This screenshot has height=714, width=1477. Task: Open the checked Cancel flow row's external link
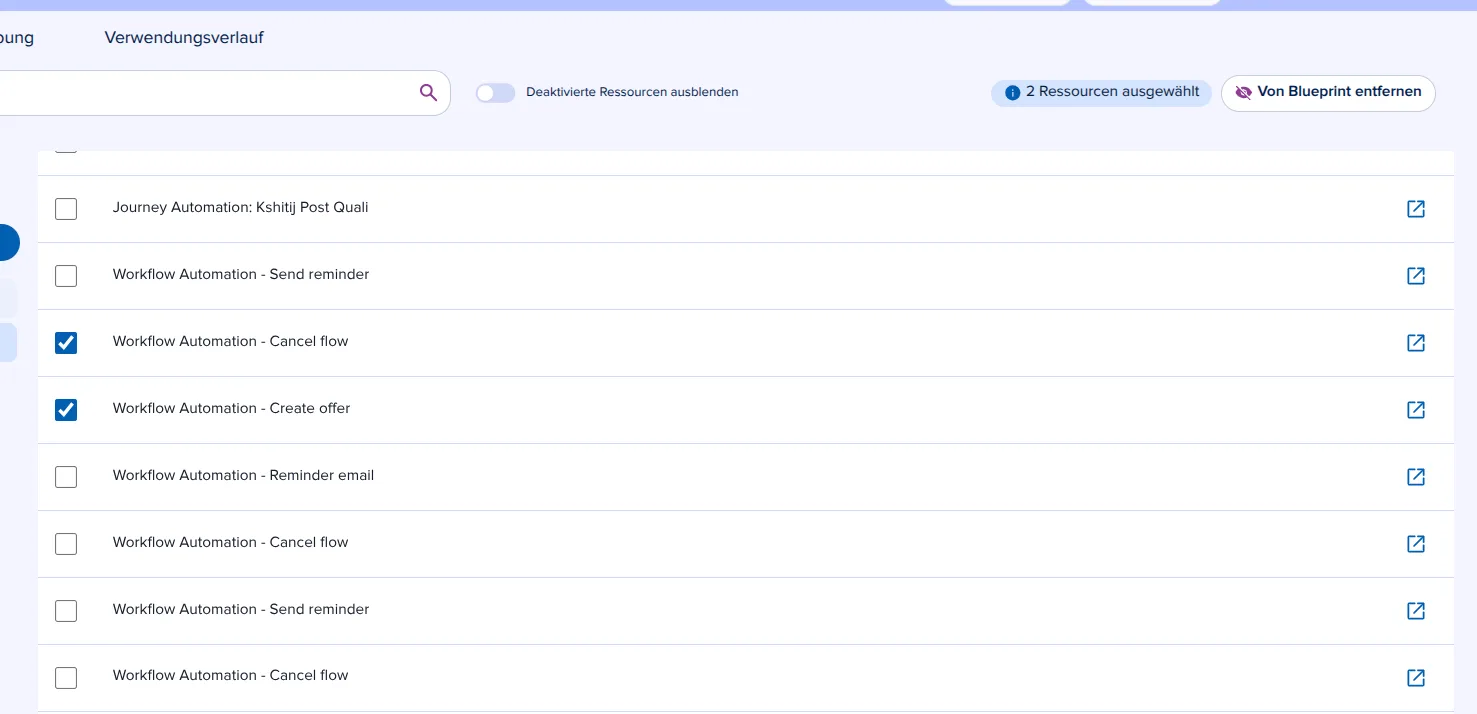tap(1415, 343)
